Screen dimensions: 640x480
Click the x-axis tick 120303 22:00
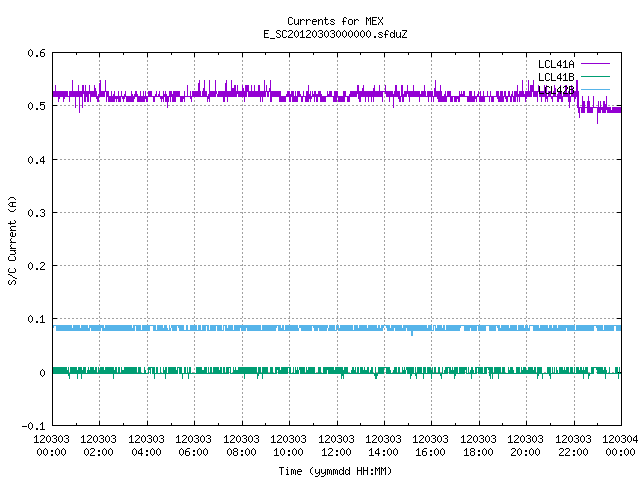[x=573, y=445]
